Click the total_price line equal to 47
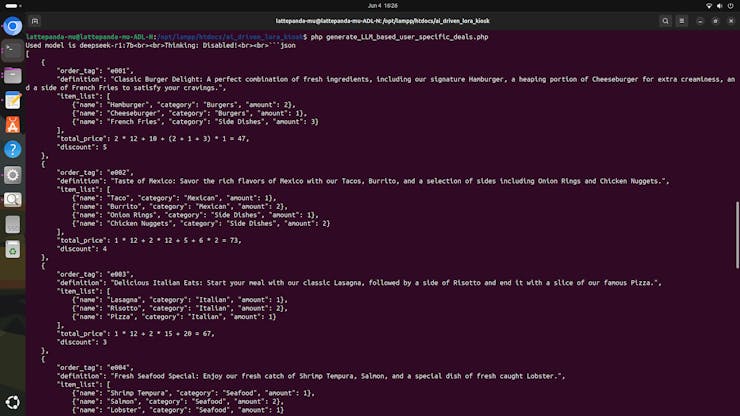Image resolution: width=740 pixels, height=416 pixels. (153, 139)
